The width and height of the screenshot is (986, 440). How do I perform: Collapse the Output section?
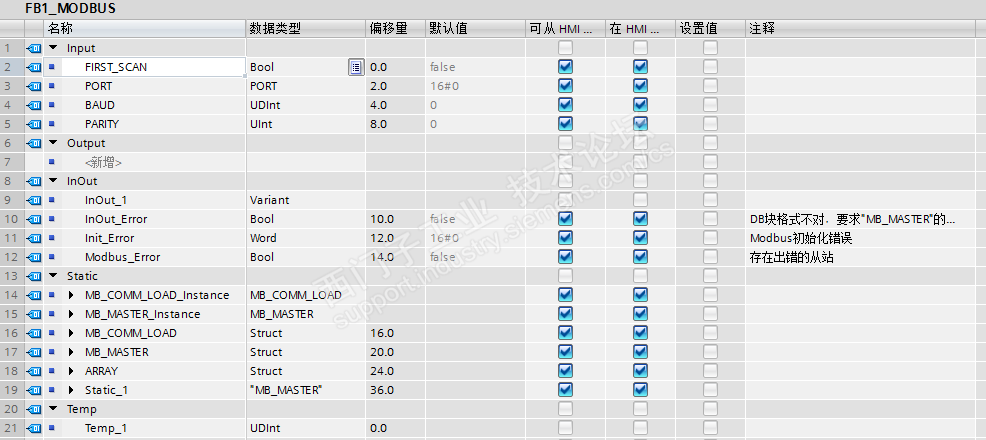53,143
